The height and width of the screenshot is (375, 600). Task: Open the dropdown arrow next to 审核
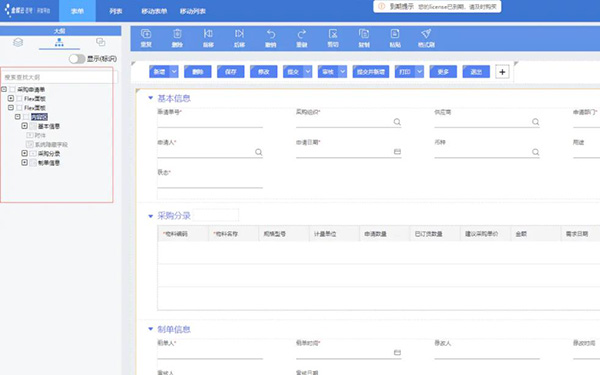click(x=343, y=72)
